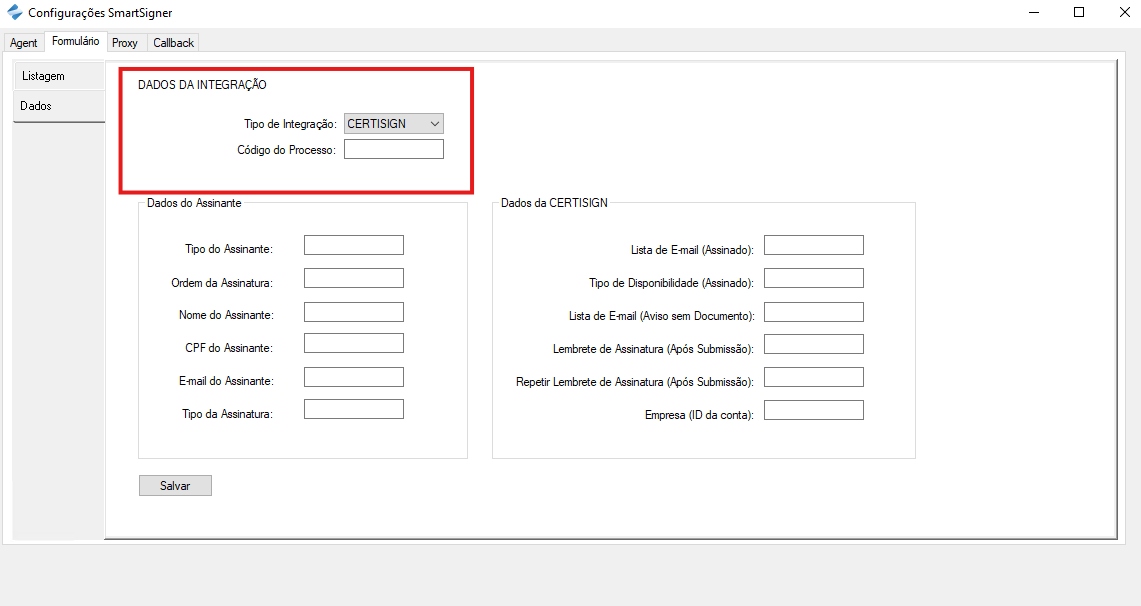The width and height of the screenshot is (1141, 606).
Task: Click the Empresa (ID da conta) field
Action: pos(813,410)
